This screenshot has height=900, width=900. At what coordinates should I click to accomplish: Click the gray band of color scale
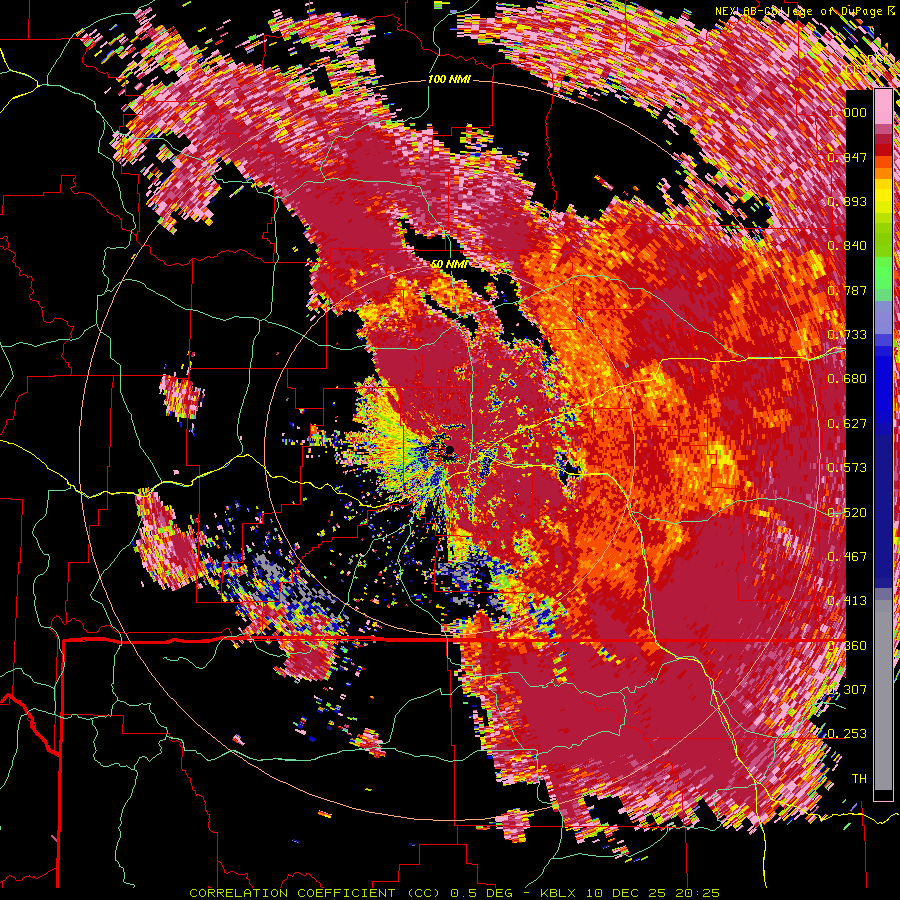883,695
